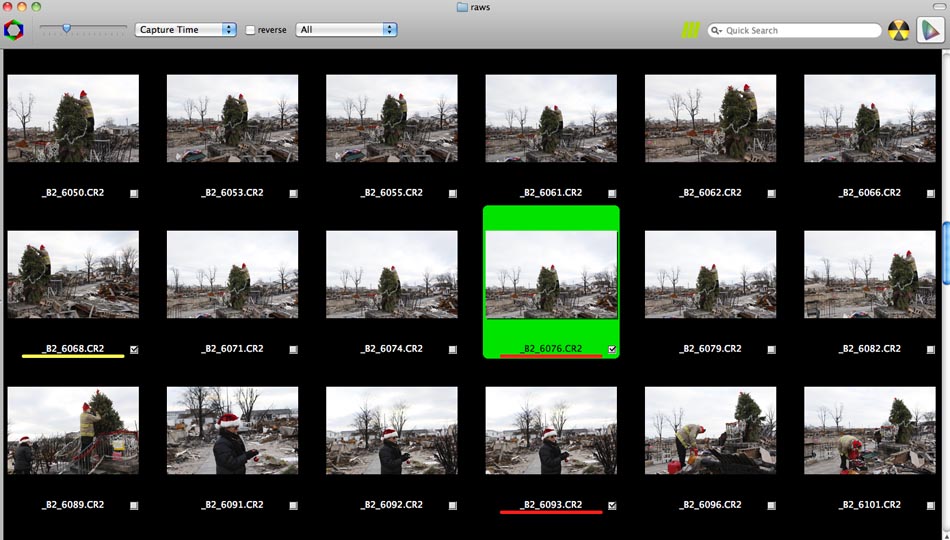
Task: Select thumbnail of _B2_6071.CR2
Action: coord(233,274)
